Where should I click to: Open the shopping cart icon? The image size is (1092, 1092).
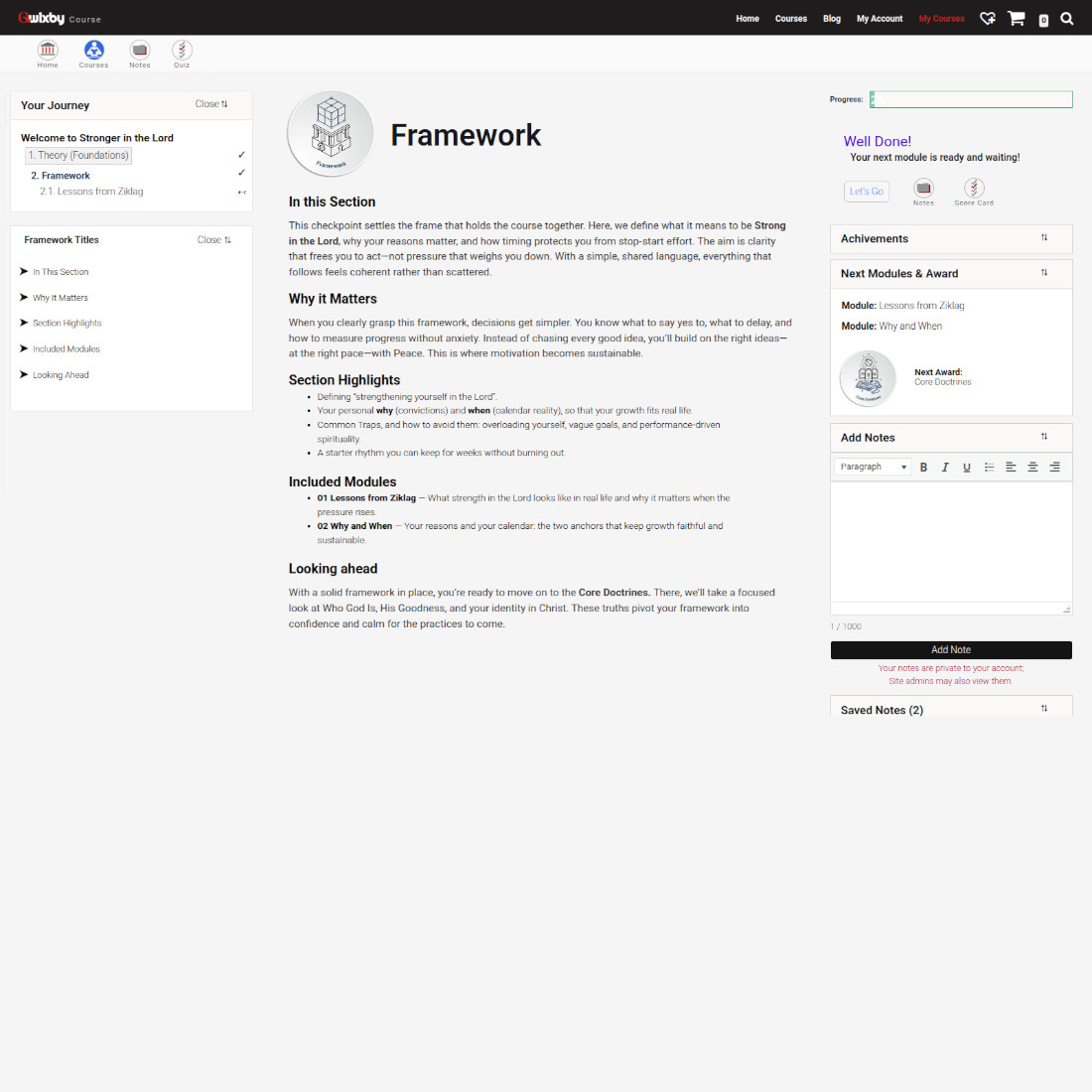pos(1016,19)
